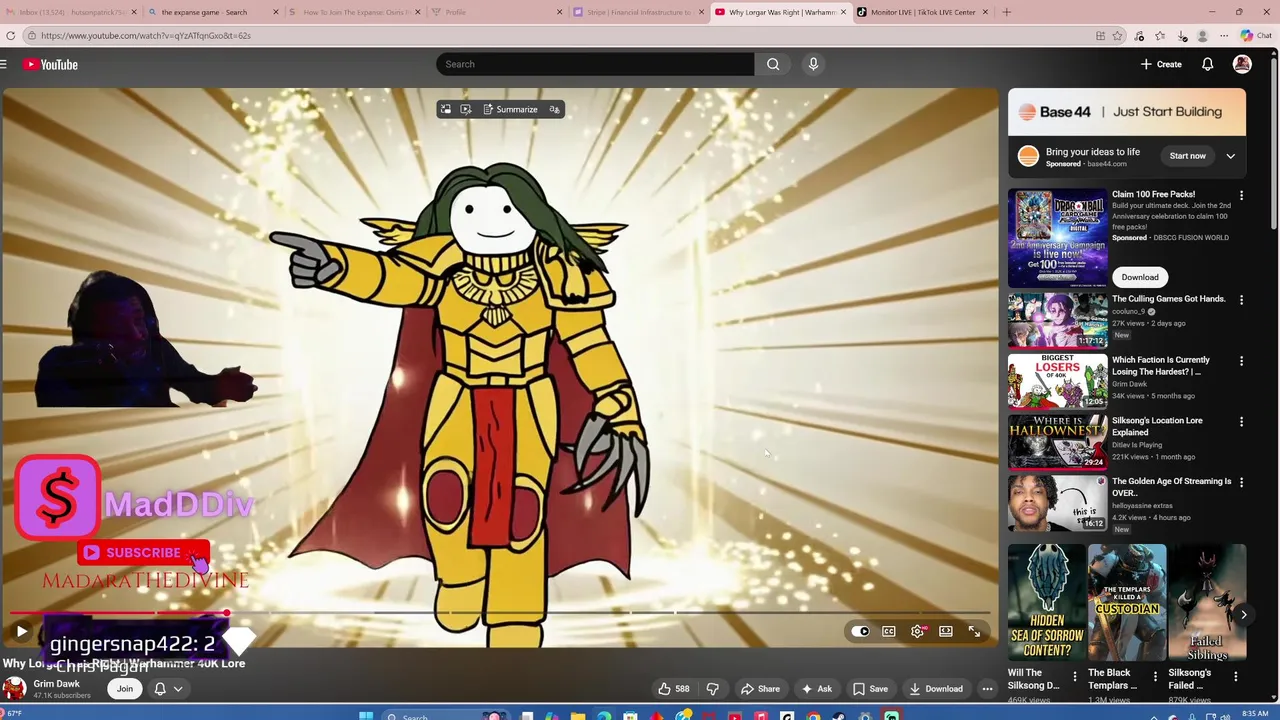Open options for The Black Templars short
Image resolution: width=1280 pixels, height=720 pixels.
coord(1155,678)
